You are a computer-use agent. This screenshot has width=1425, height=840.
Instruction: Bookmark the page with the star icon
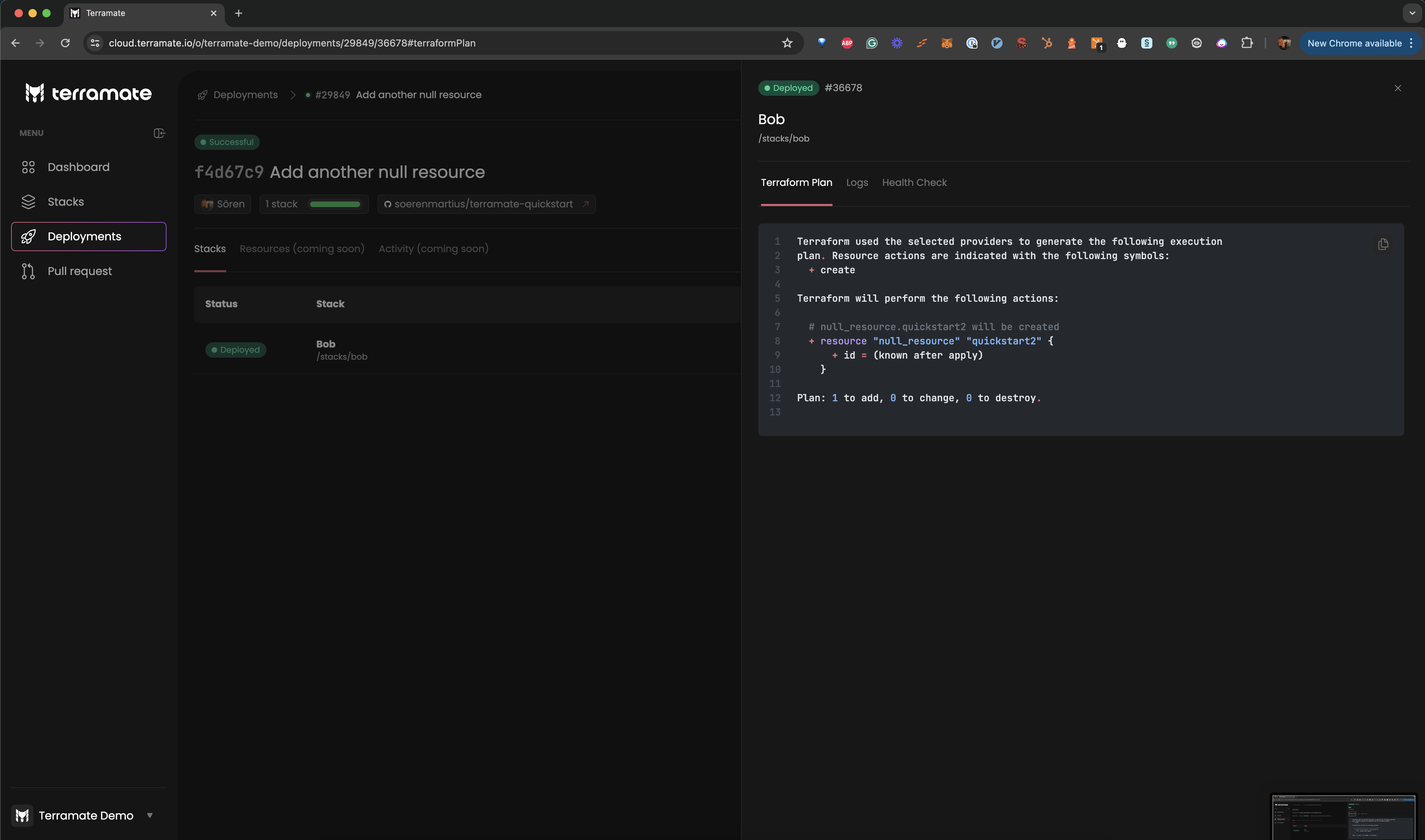[787, 43]
